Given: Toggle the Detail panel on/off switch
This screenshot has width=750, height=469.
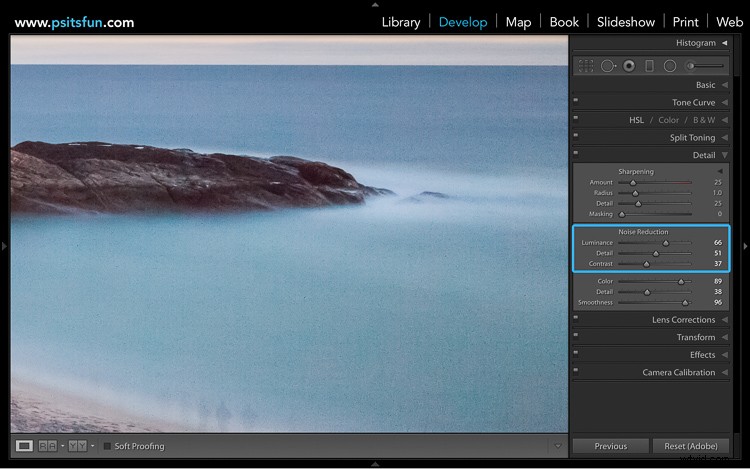Looking at the screenshot, I should point(576,153).
